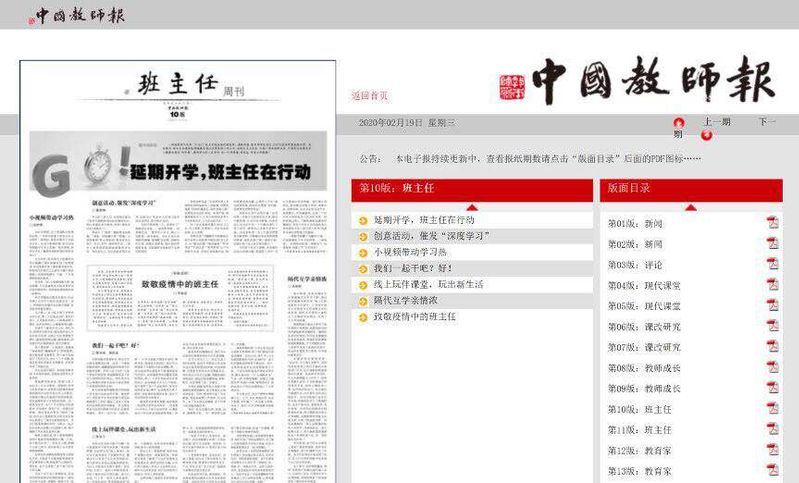799x483 pixels.
Task: Click orange bullet beside 延期开学 article
Action: pyautogui.click(x=363, y=219)
